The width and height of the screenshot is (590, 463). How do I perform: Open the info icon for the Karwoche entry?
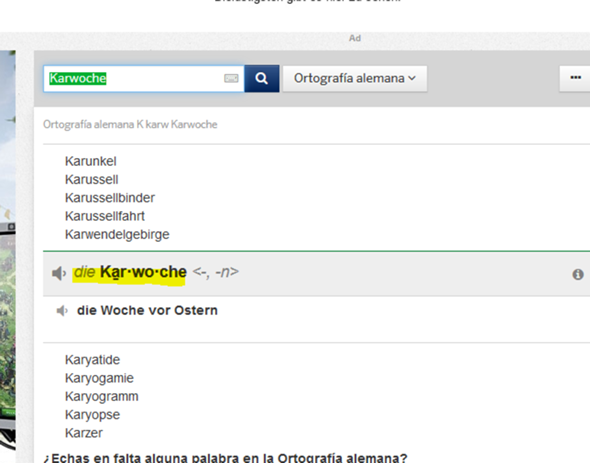(578, 274)
